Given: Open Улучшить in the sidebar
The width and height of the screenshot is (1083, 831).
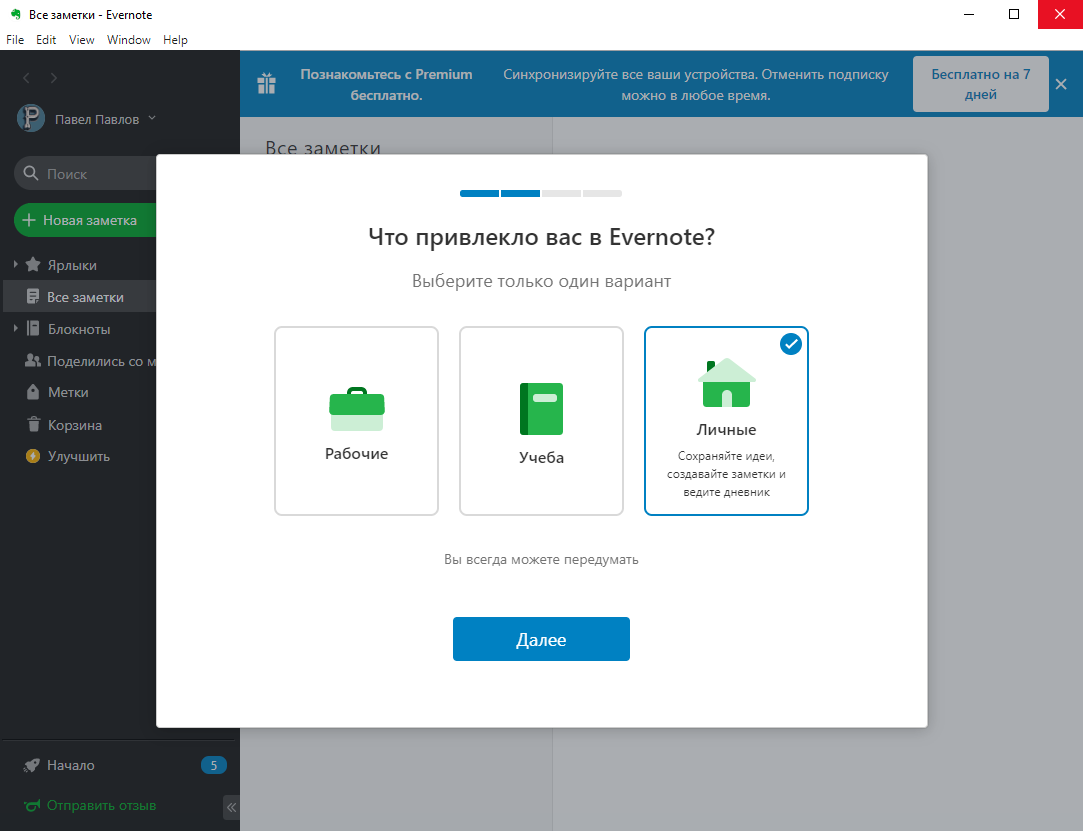Looking at the screenshot, I should click(x=78, y=457).
